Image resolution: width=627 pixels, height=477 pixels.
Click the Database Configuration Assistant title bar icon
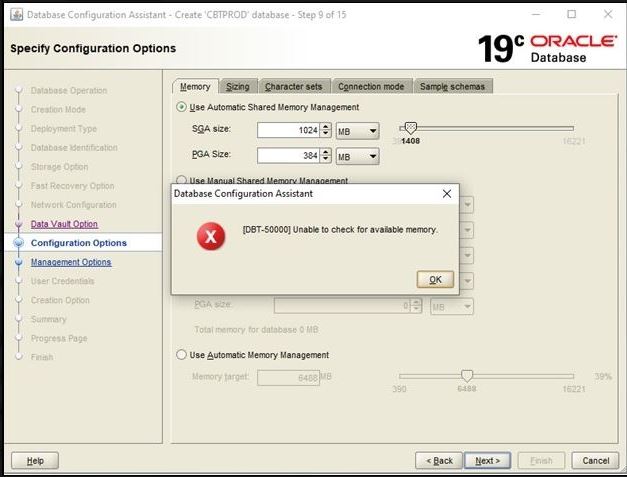pyautogui.click(x=14, y=14)
